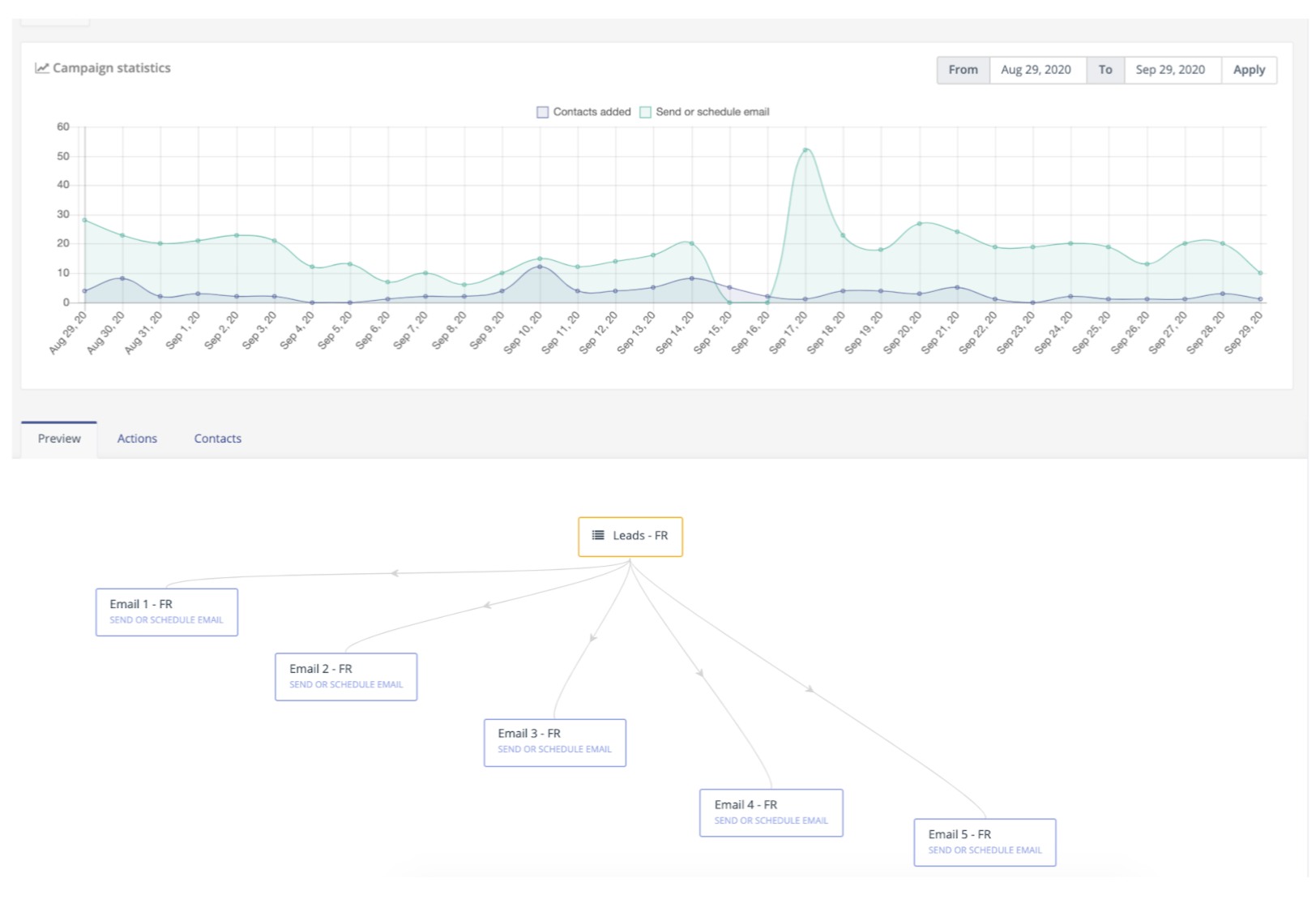Select the Email 1 - FR node
Image resolution: width=1316 pixels, height=908 pixels.
click(x=167, y=612)
